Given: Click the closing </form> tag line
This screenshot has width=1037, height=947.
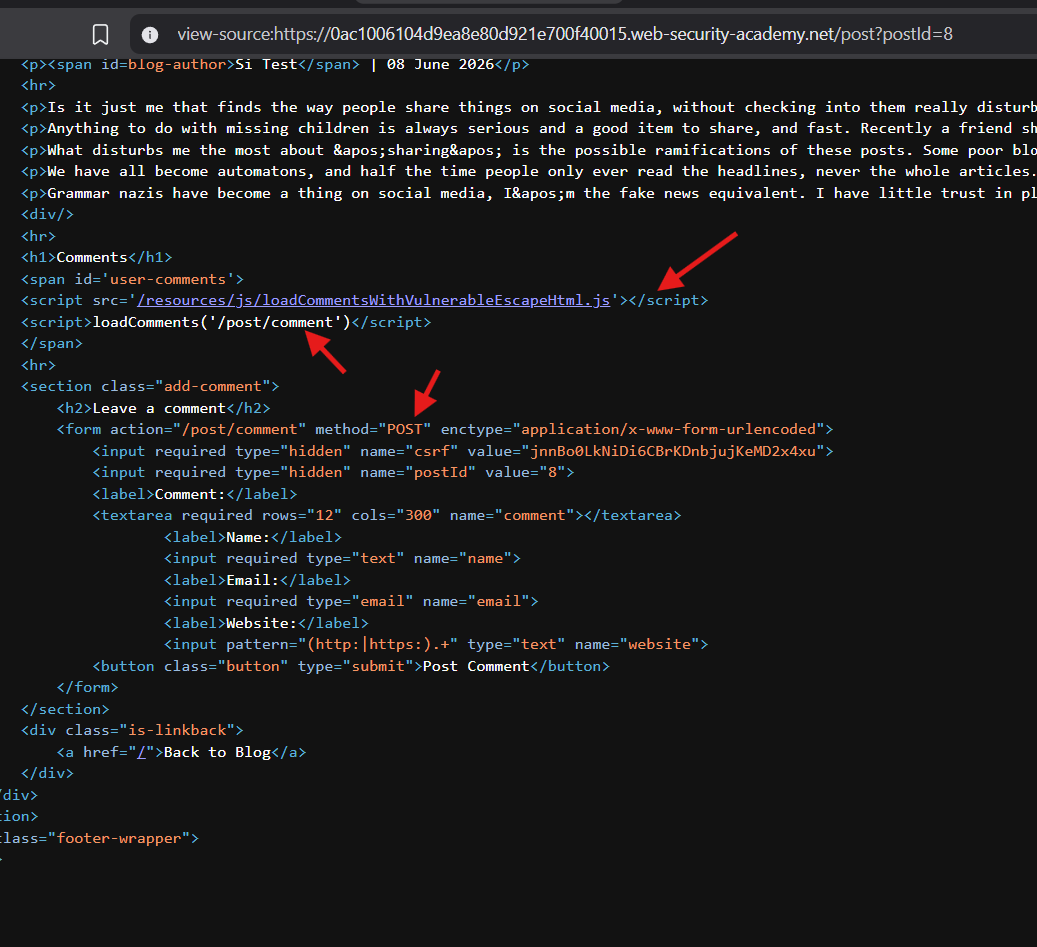Looking at the screenshot, I should point(87,687).
